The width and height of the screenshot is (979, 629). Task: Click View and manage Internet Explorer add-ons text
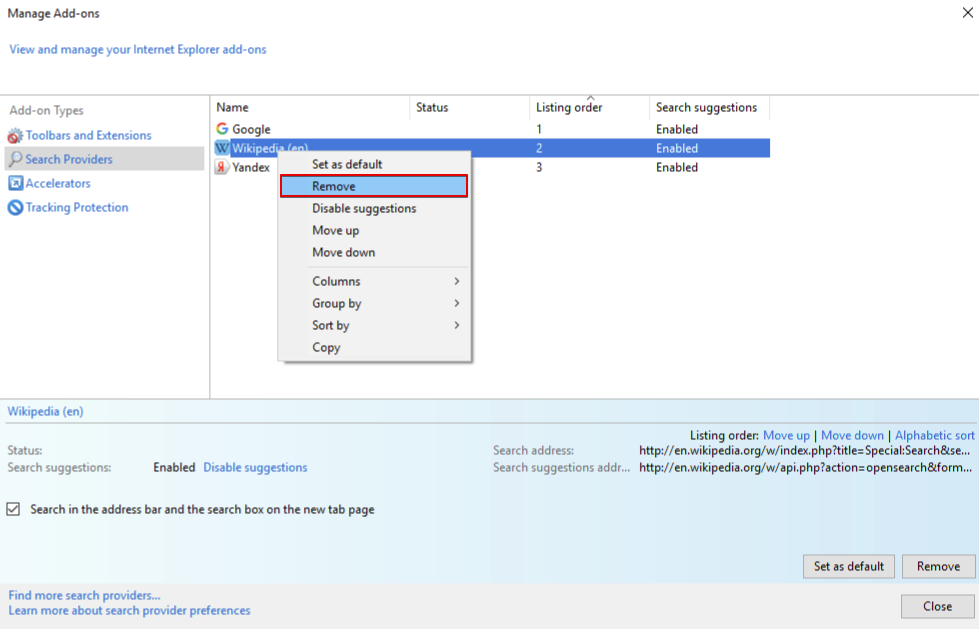(137, 49)
